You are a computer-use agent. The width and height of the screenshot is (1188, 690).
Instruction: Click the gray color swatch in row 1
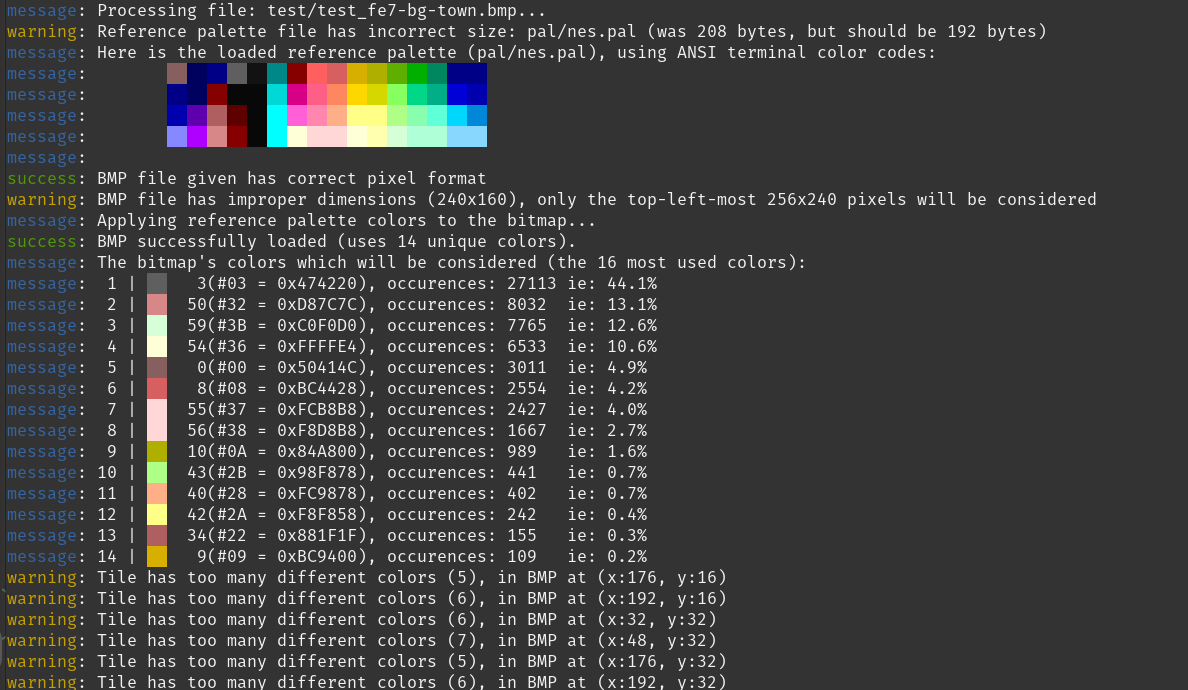click(157, 284)
